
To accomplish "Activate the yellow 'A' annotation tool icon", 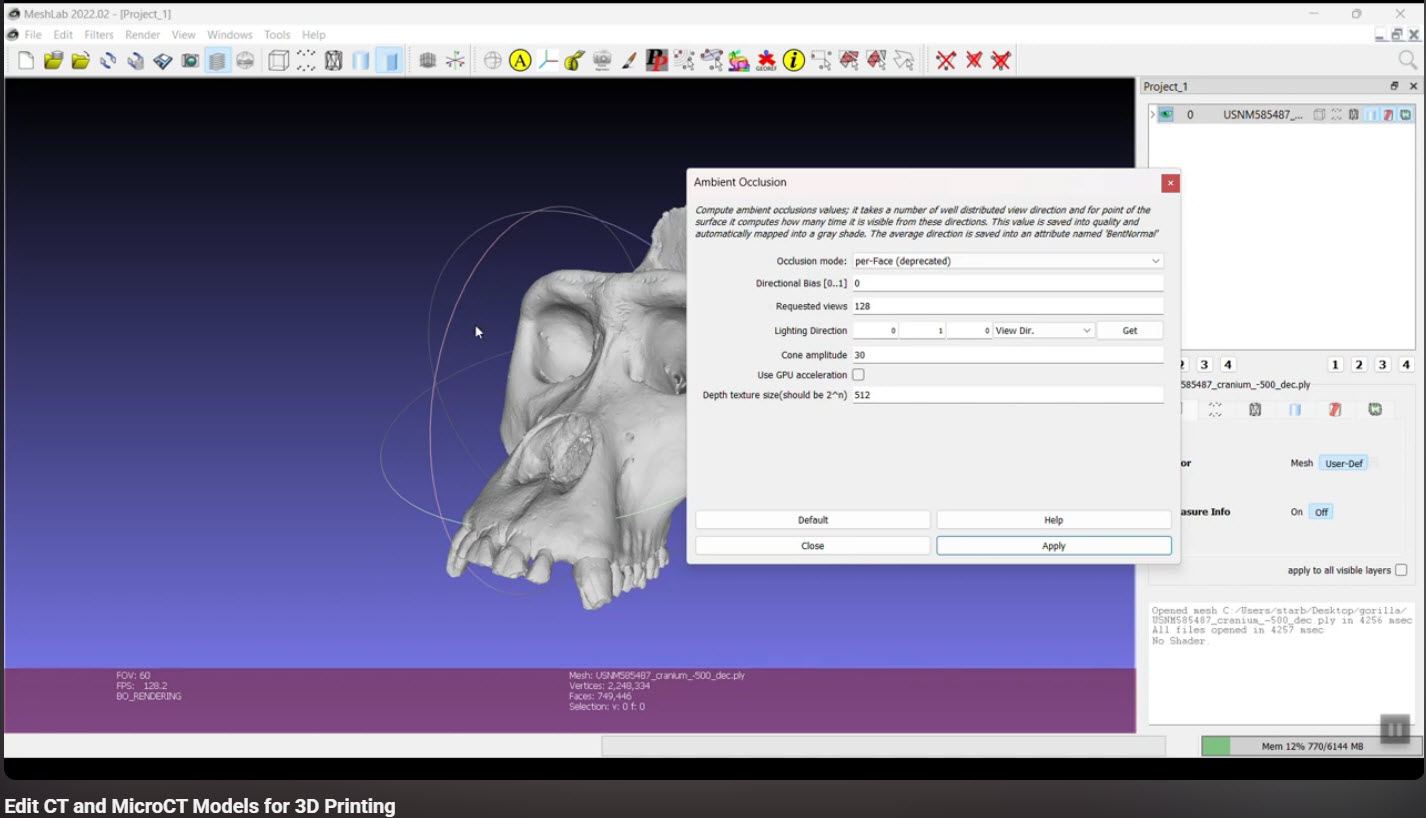I will pyautogui.click(x=520, y=61).
